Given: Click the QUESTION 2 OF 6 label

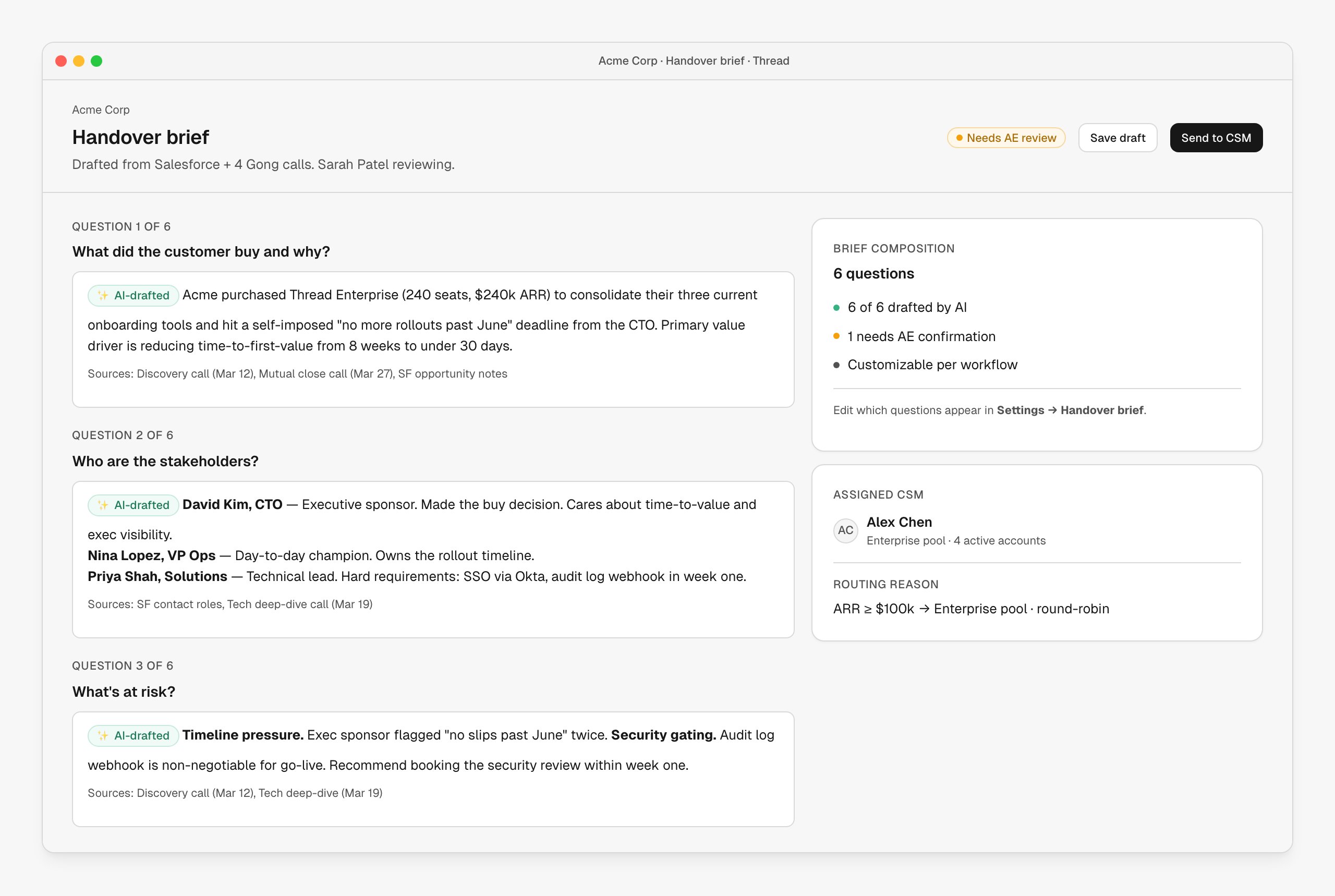Looking at the screenshot, I should coord(122,435).
